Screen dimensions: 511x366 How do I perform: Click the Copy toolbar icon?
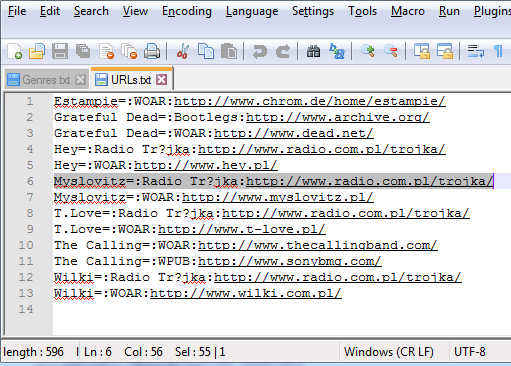pos(206,52)
